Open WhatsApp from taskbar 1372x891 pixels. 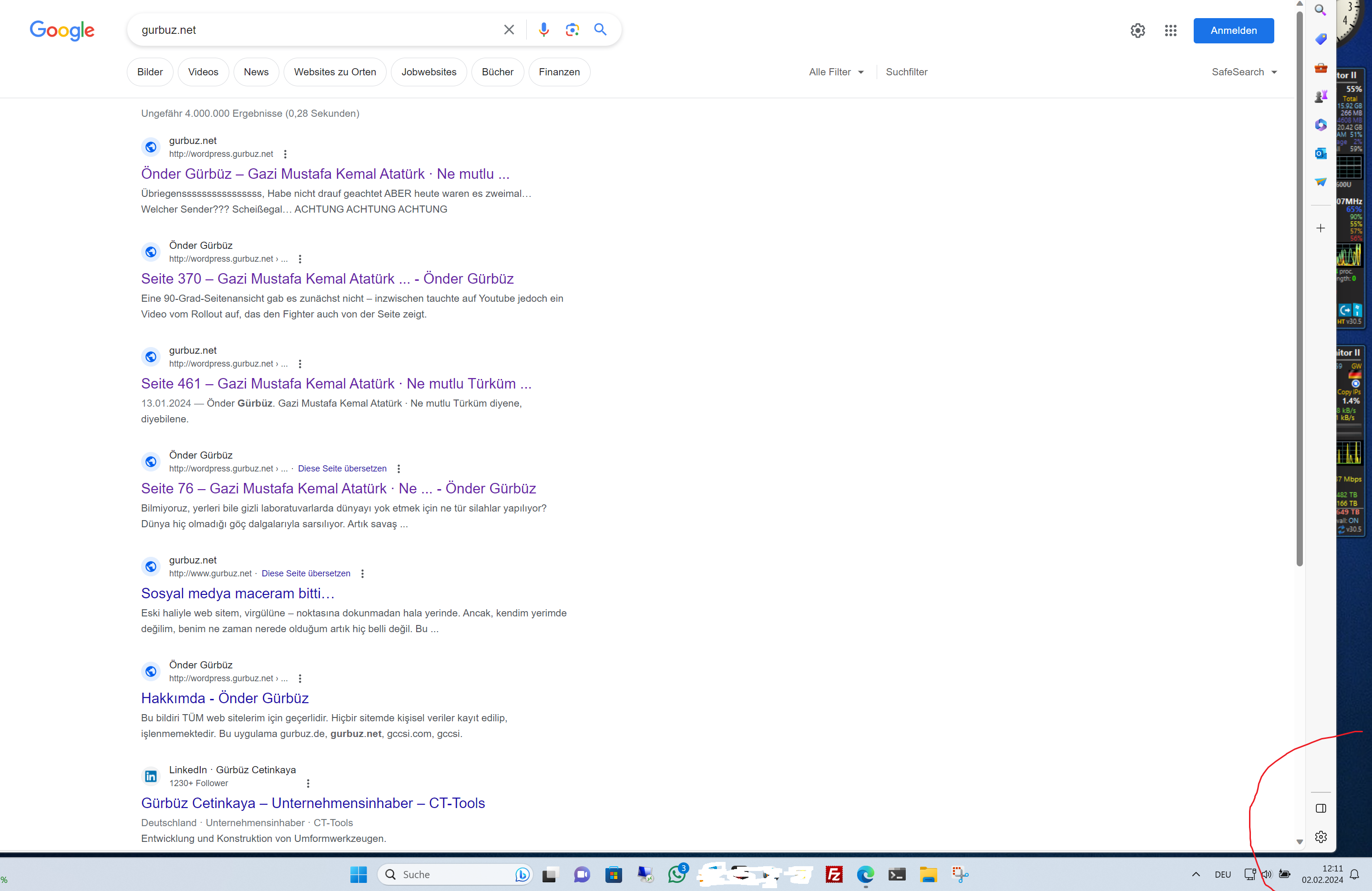pos(677,874)
